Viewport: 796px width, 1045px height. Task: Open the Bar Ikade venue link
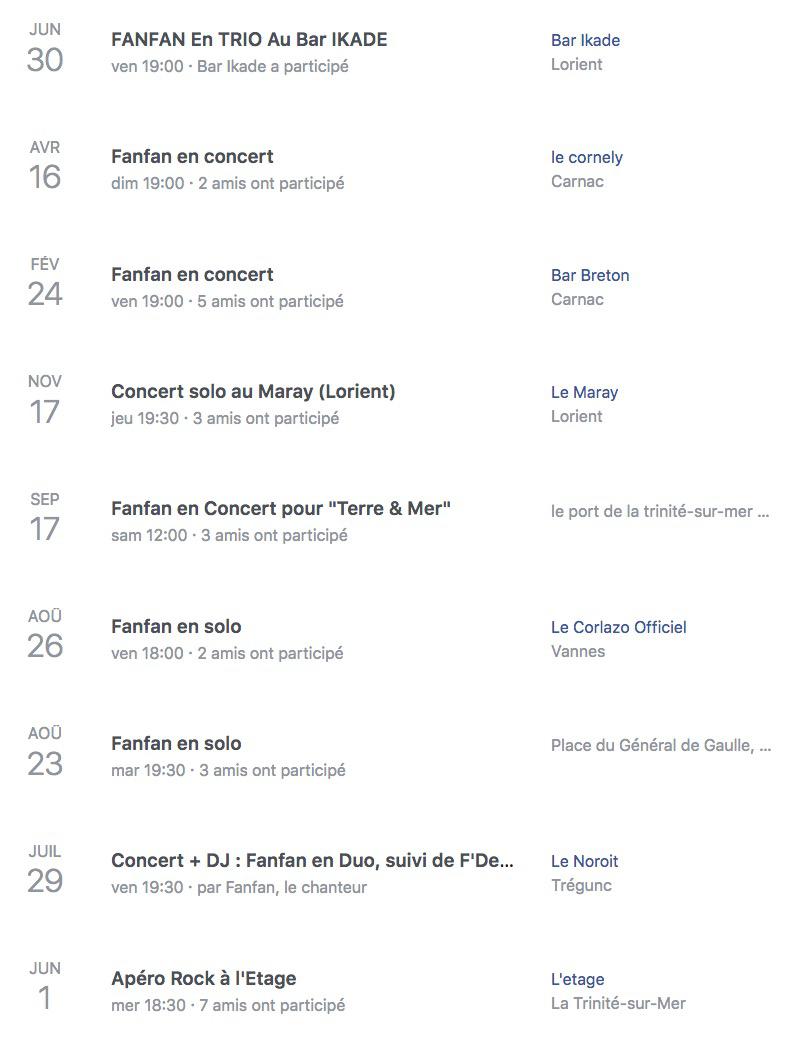(585, 40)
